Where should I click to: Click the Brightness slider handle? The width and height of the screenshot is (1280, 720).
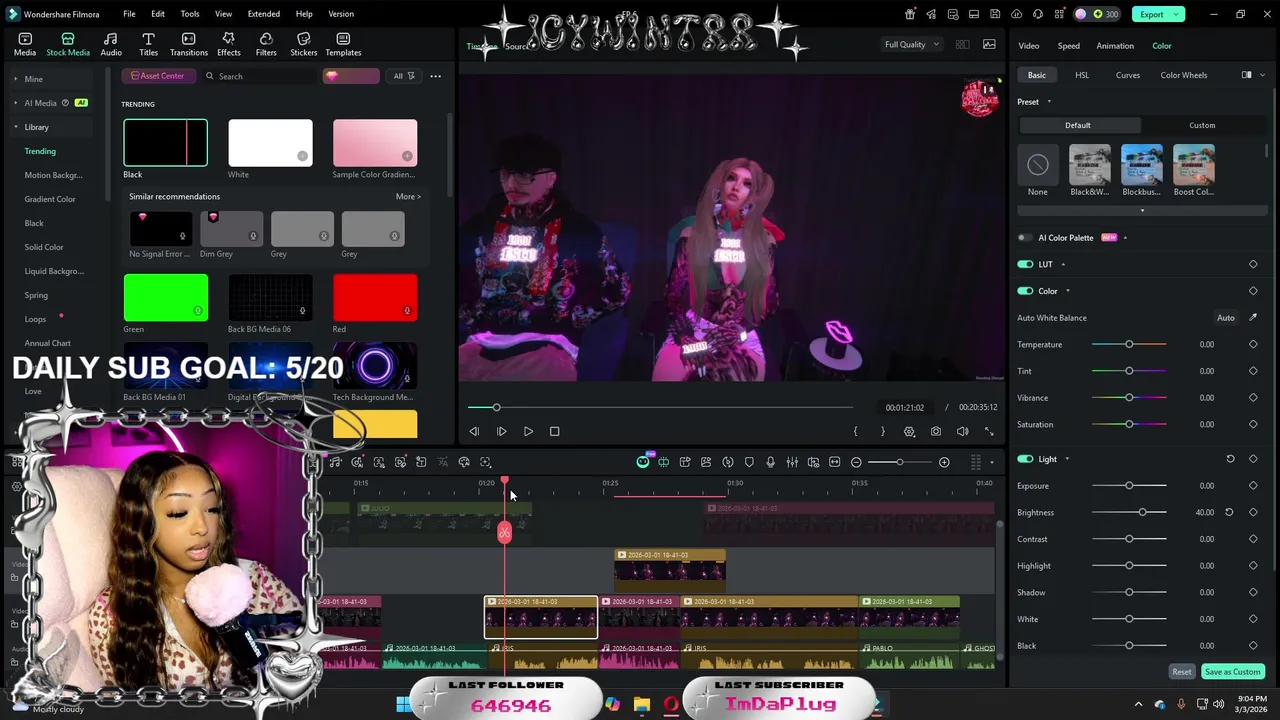pos(1143,512)
